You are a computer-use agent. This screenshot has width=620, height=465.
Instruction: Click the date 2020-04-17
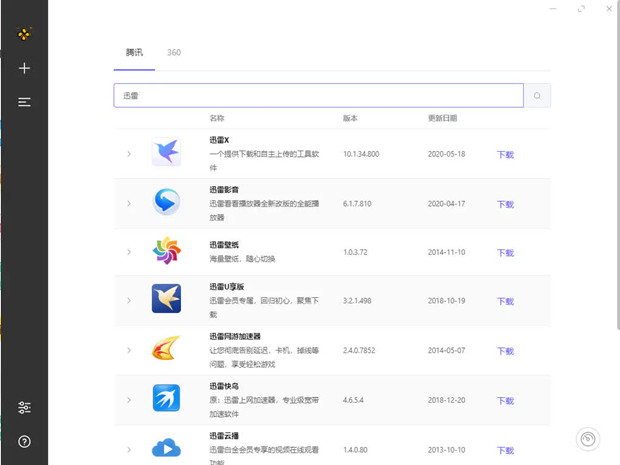[446, 204]
